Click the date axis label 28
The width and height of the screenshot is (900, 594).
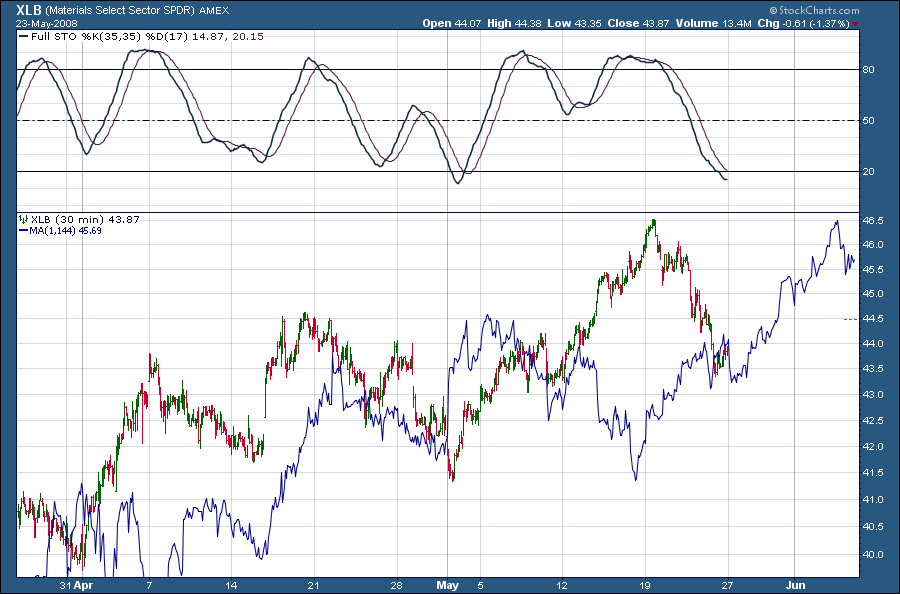397,585
